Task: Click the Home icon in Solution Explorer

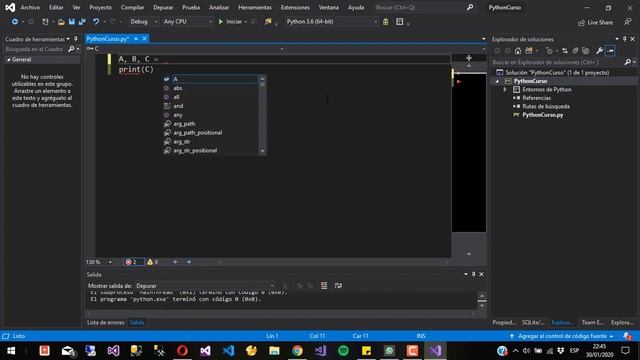Action: pos(518,51)
